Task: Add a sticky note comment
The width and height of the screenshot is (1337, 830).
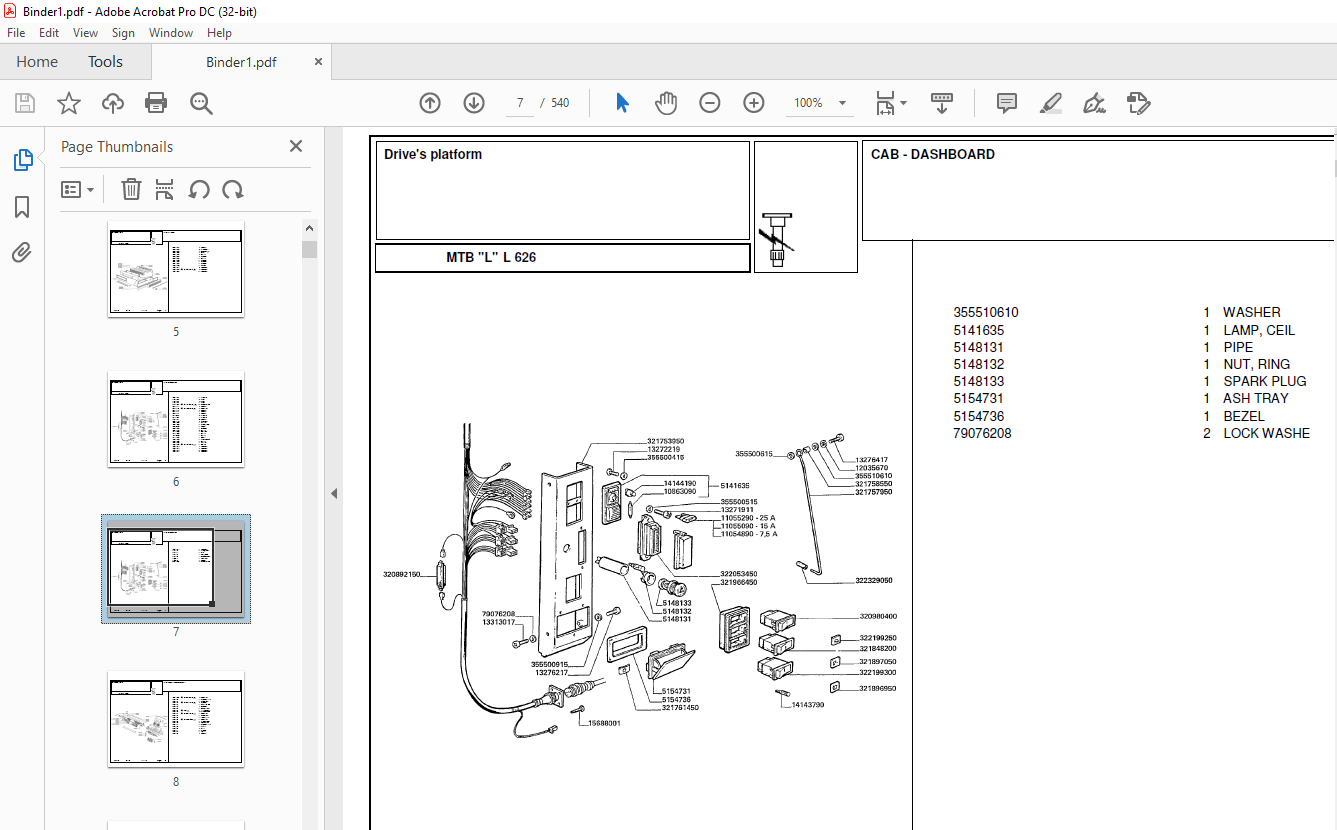Action: pos(1007,103)
